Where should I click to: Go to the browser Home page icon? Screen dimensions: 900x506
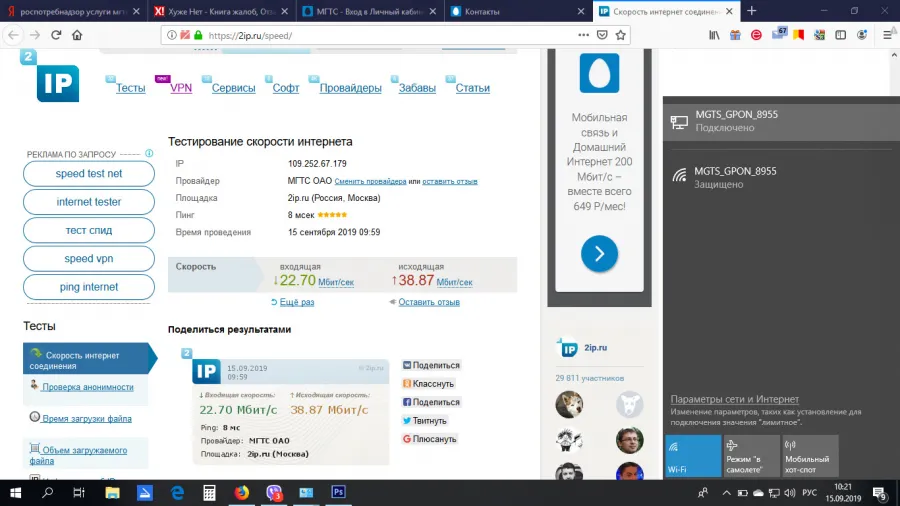[x=77, y=35]
